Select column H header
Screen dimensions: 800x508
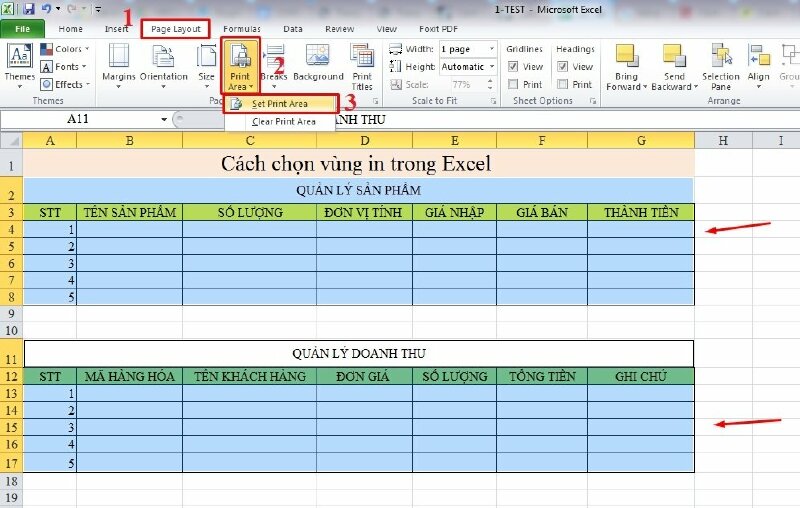(x=723, y=140)
